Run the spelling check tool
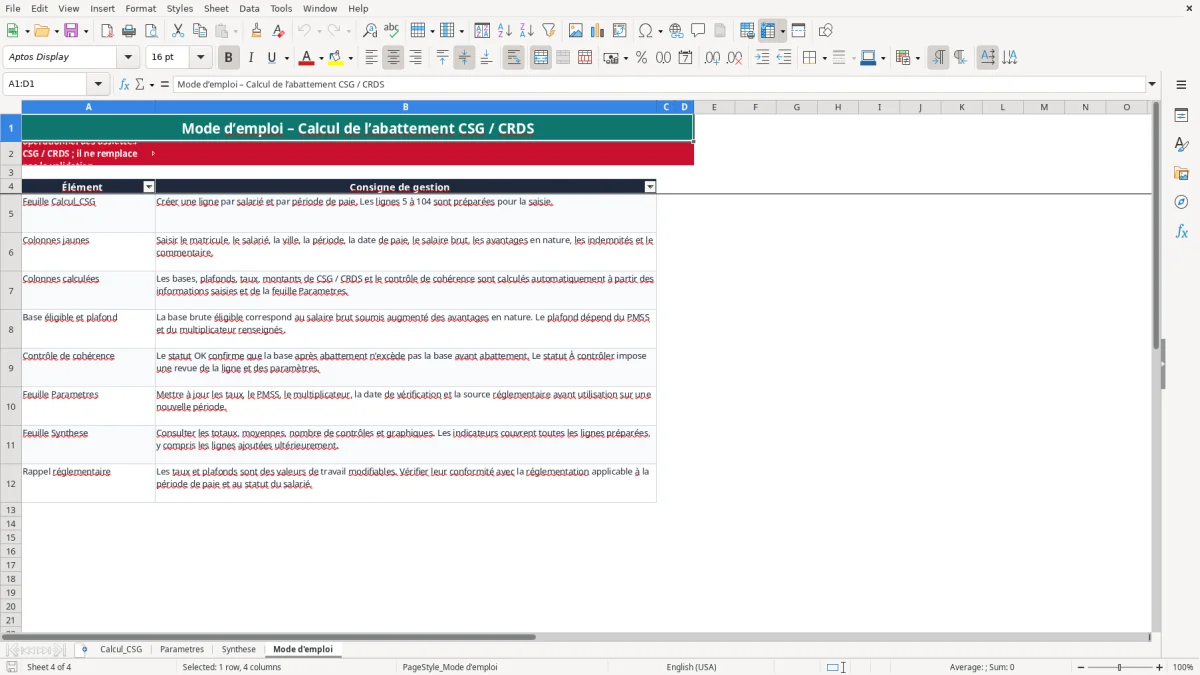This screenshot has width=1200, height=675. pos(392,31)
